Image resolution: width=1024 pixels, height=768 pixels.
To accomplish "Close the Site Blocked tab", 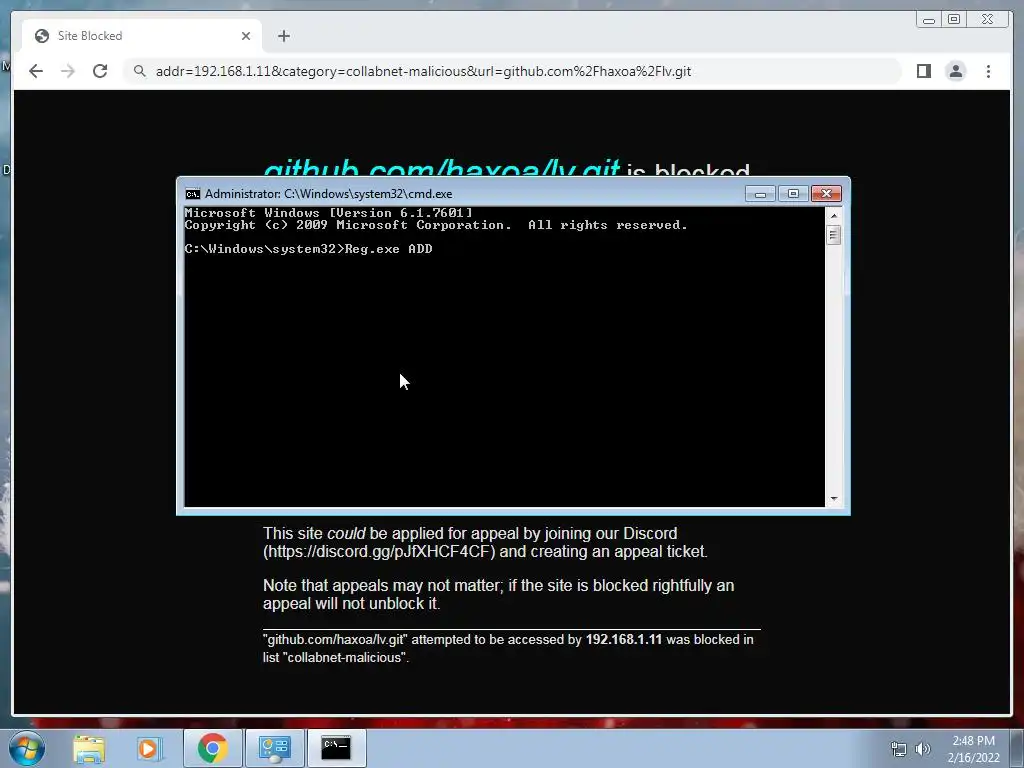I will (246, 36).
